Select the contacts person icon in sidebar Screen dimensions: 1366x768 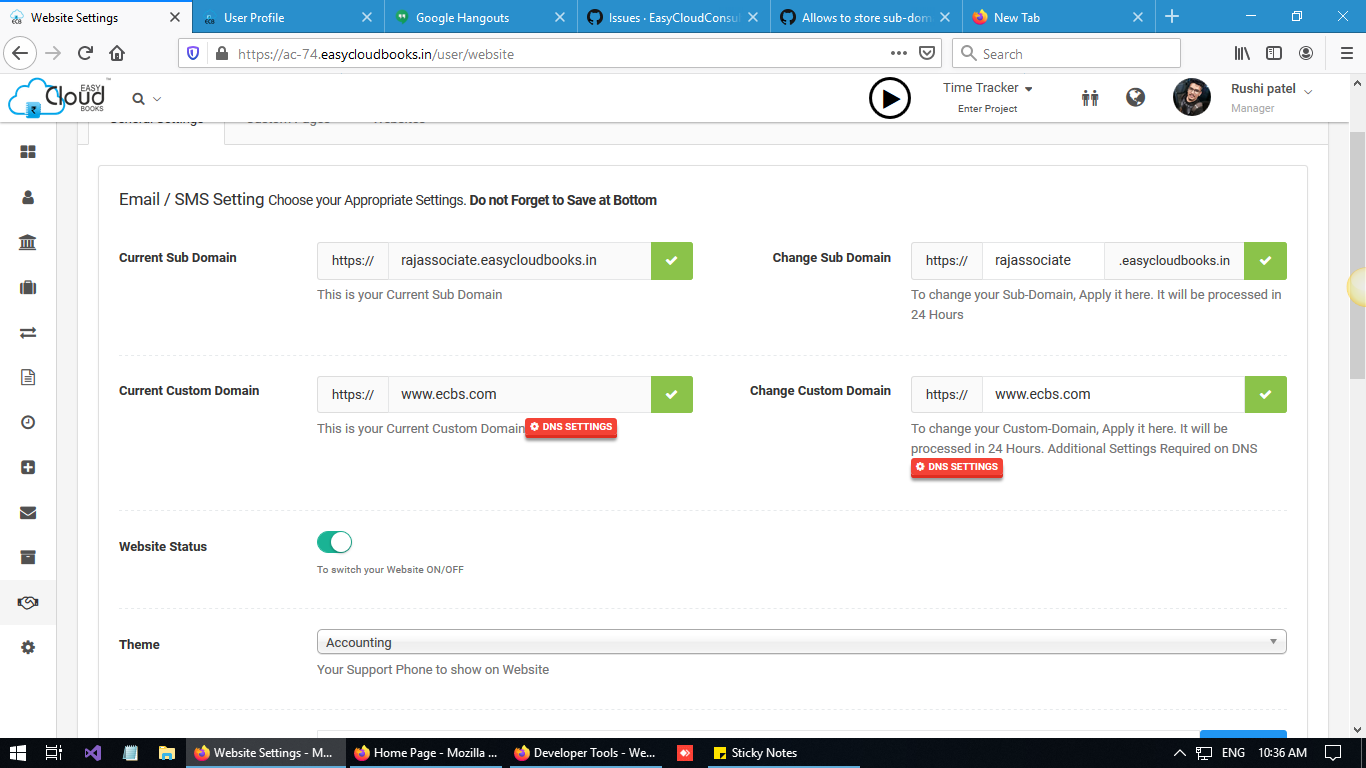click(27, 197)
